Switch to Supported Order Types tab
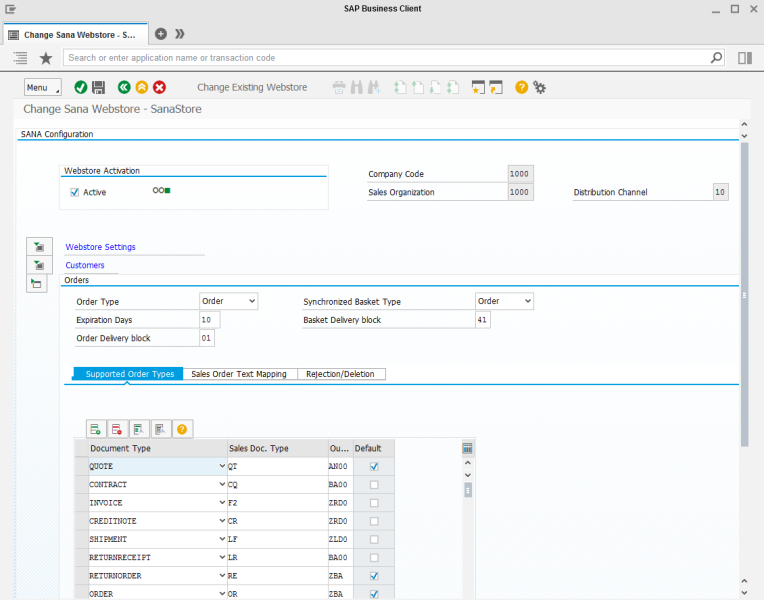764x600 pixels. click(128, 374)
